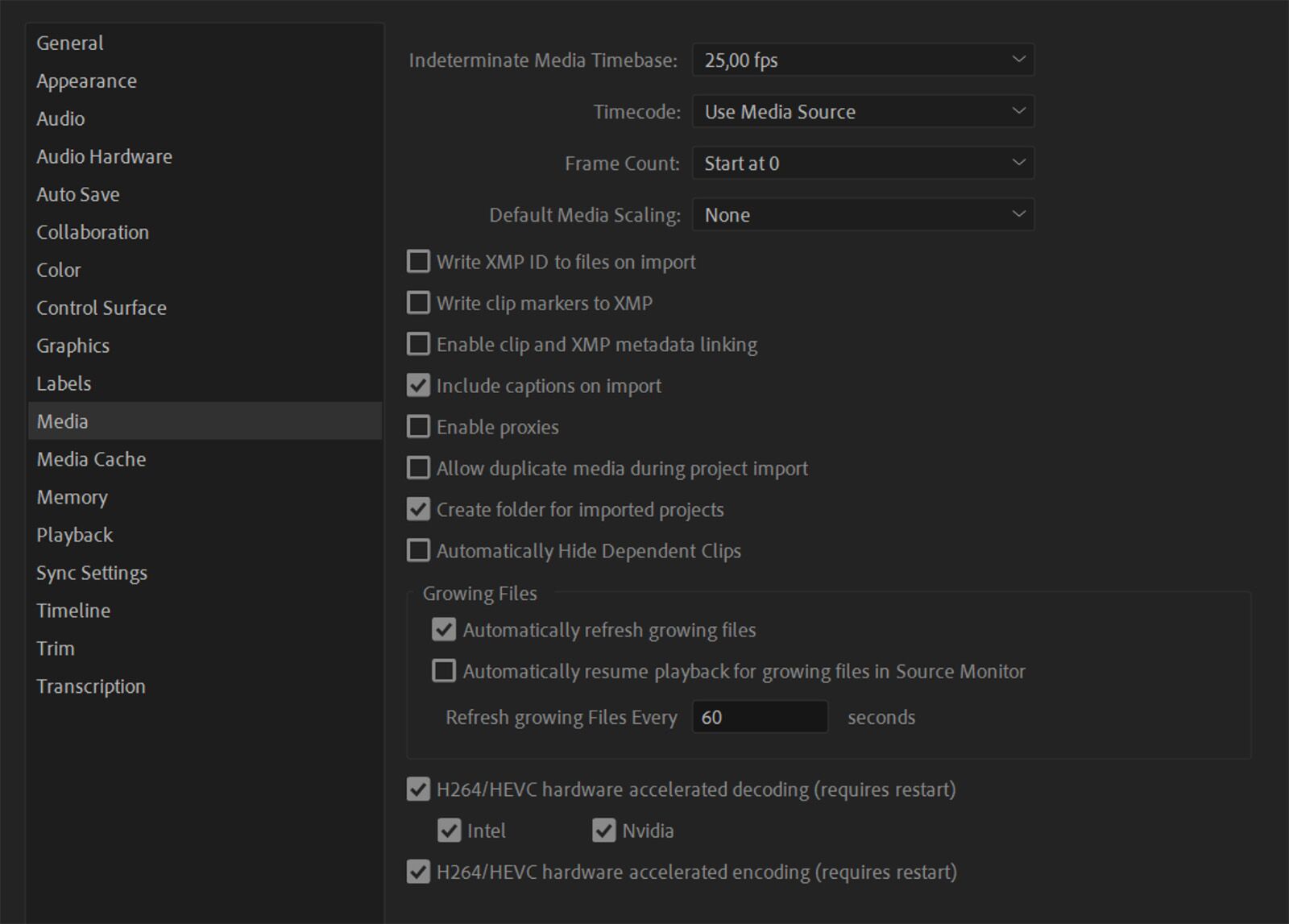
Task: Uncheck the Nvidia decoding checkbox
Action: [x=604, y=831]
